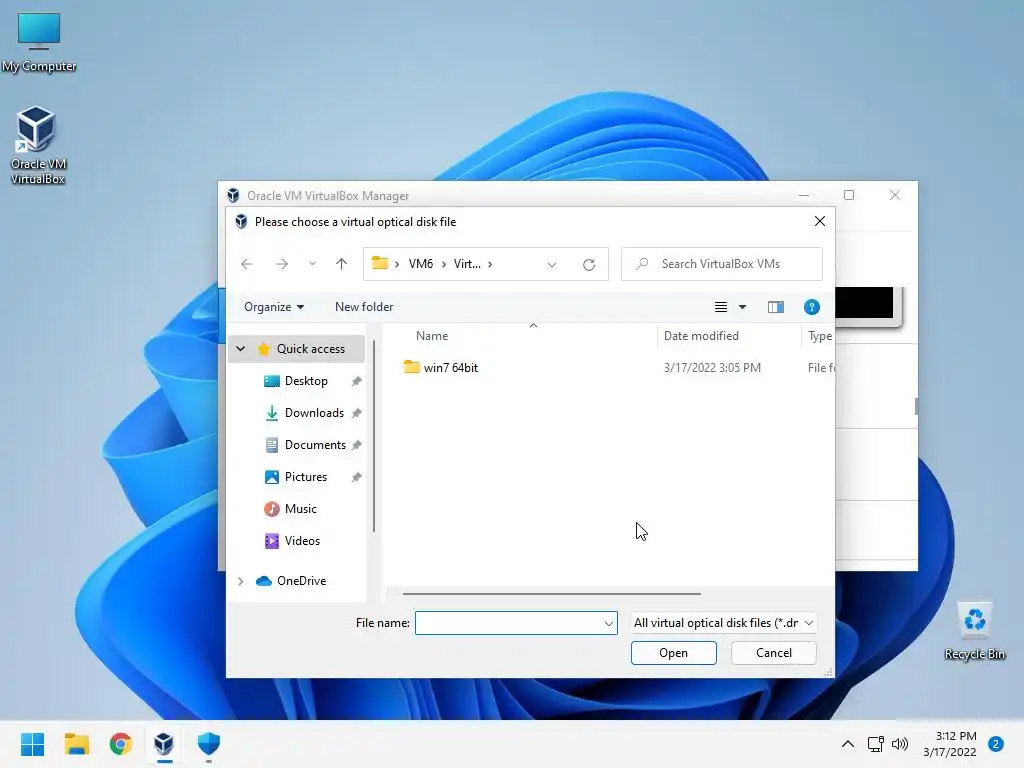
Task: Open the view options dropdown arrow
Action: tap(743, 307)
